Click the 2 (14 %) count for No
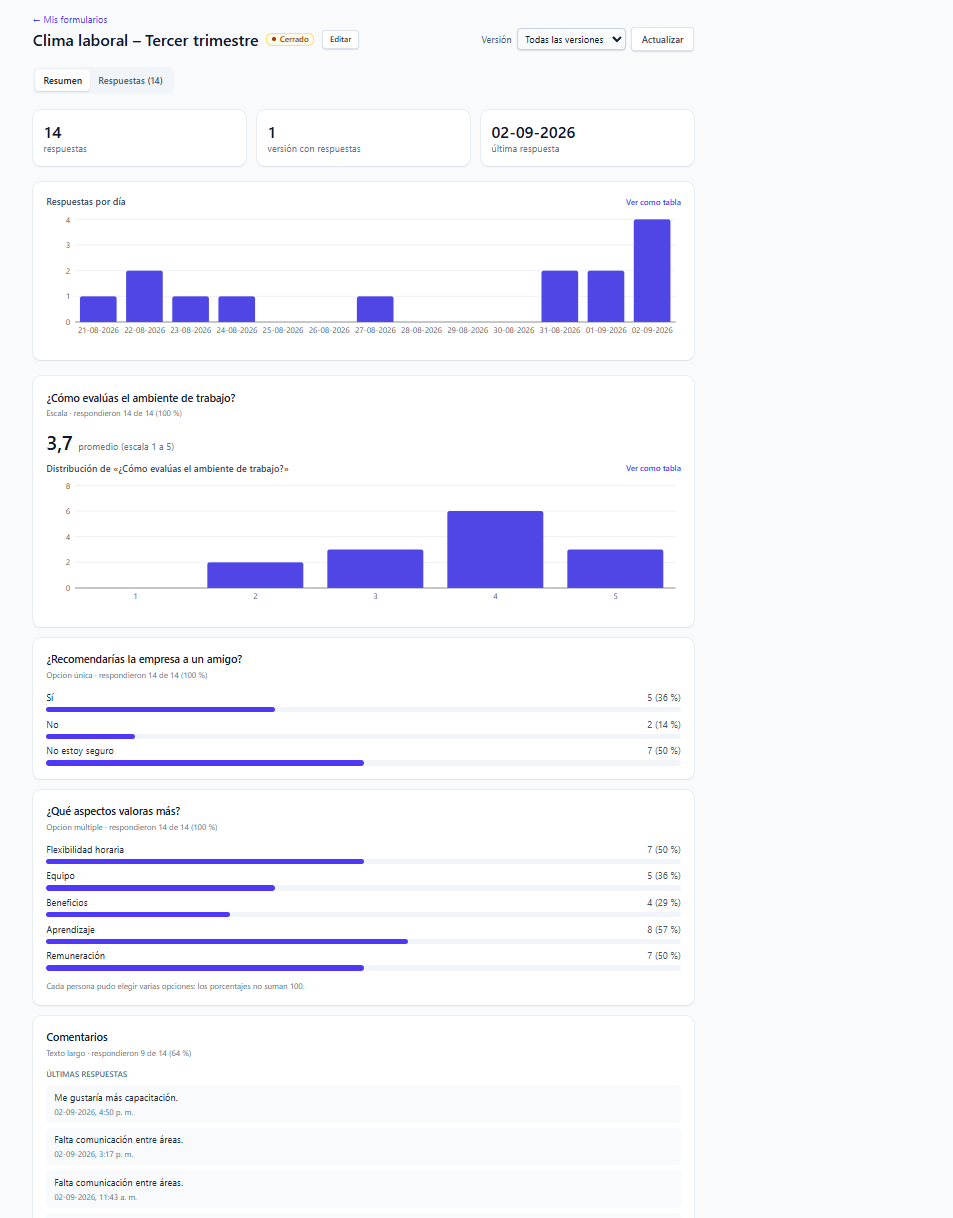953x1218 pixels. point(664,724)
